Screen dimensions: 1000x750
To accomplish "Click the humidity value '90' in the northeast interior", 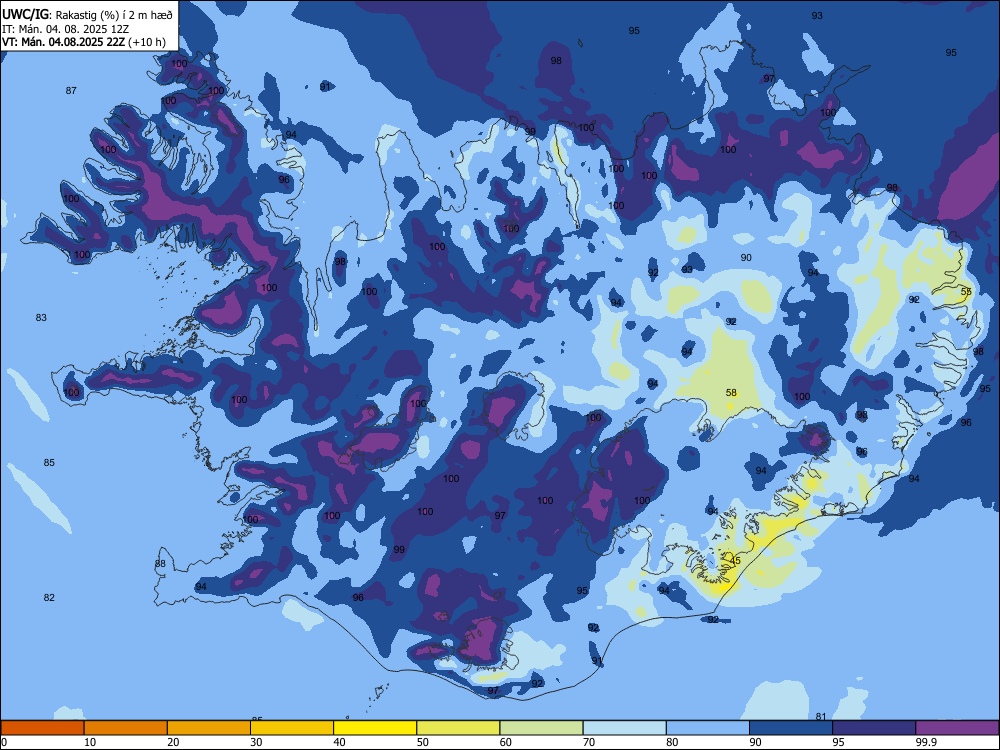I will [x=746, y=258].
